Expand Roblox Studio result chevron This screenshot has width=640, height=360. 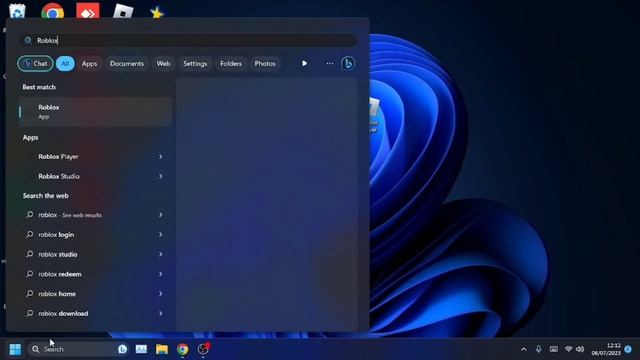click(x=160, y=176)
